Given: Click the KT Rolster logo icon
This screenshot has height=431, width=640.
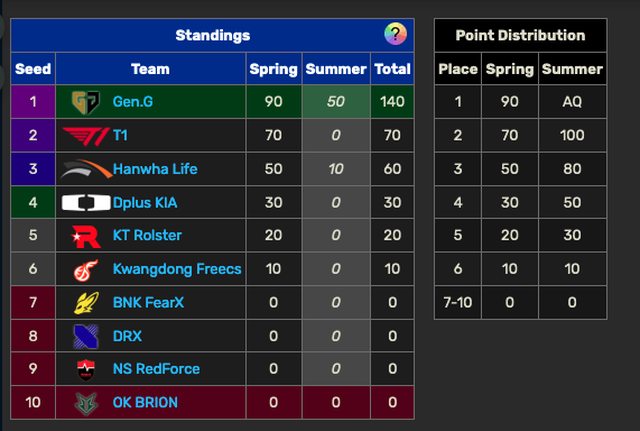Looking at the screenshot, I should (85, 236).
